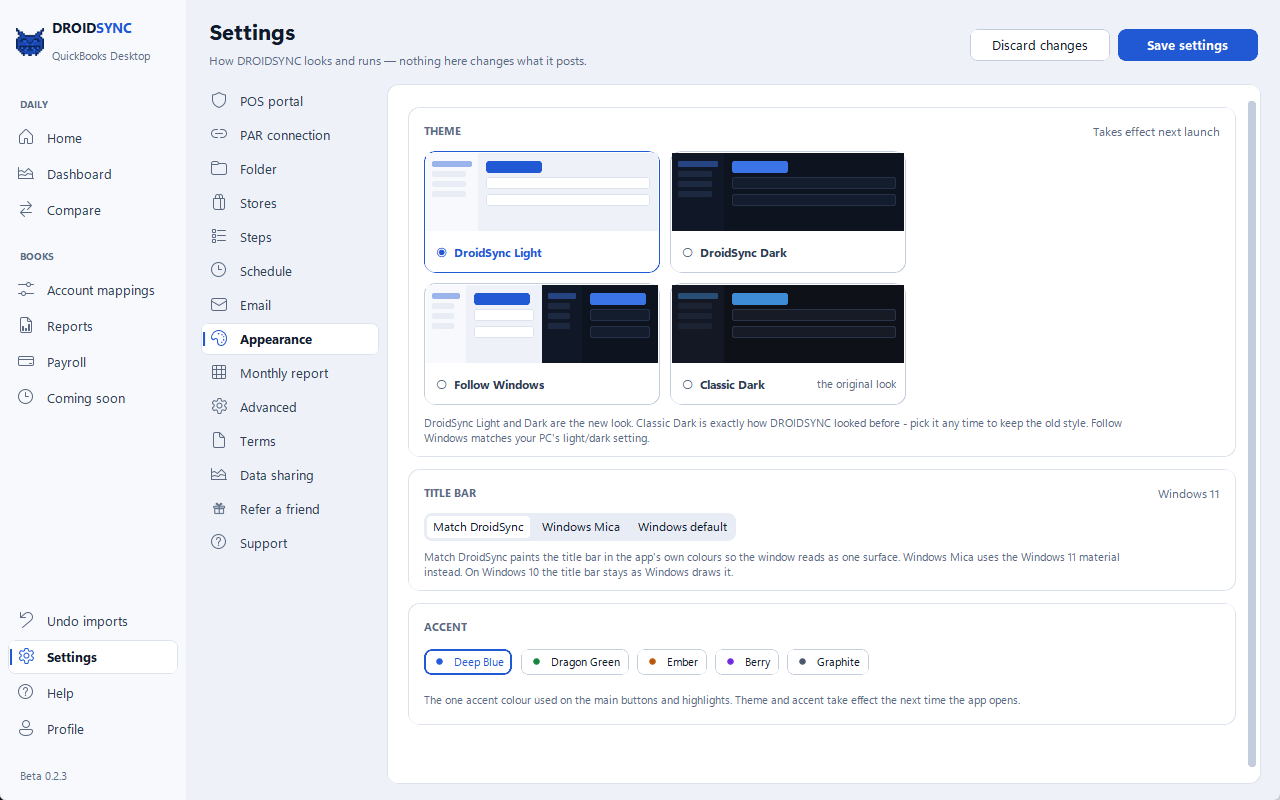
Task: Open the Support settings section
Action: (290, 543)
